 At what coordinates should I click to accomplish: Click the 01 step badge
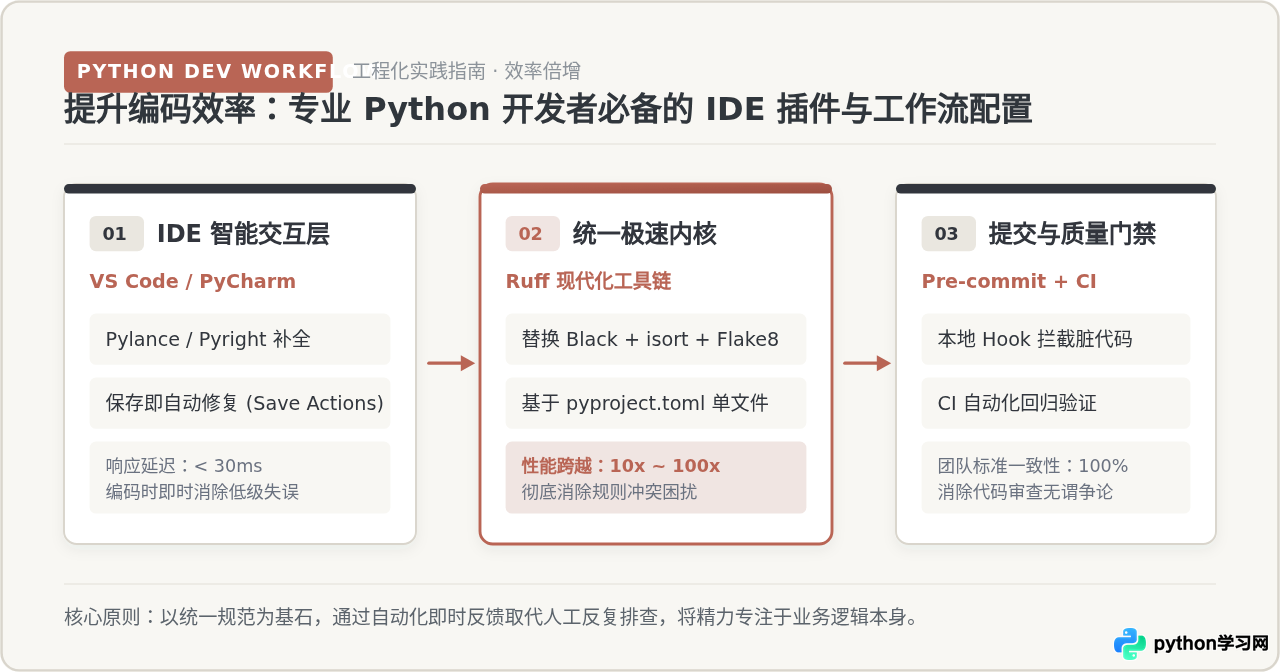pyautogui.click(x=116, y=234)
